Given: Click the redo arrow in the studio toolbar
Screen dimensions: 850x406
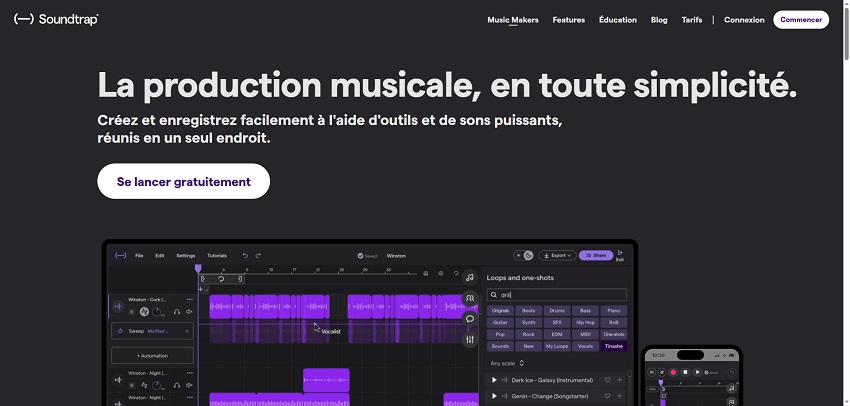Looking at the screenshot, I should [258, 255].
